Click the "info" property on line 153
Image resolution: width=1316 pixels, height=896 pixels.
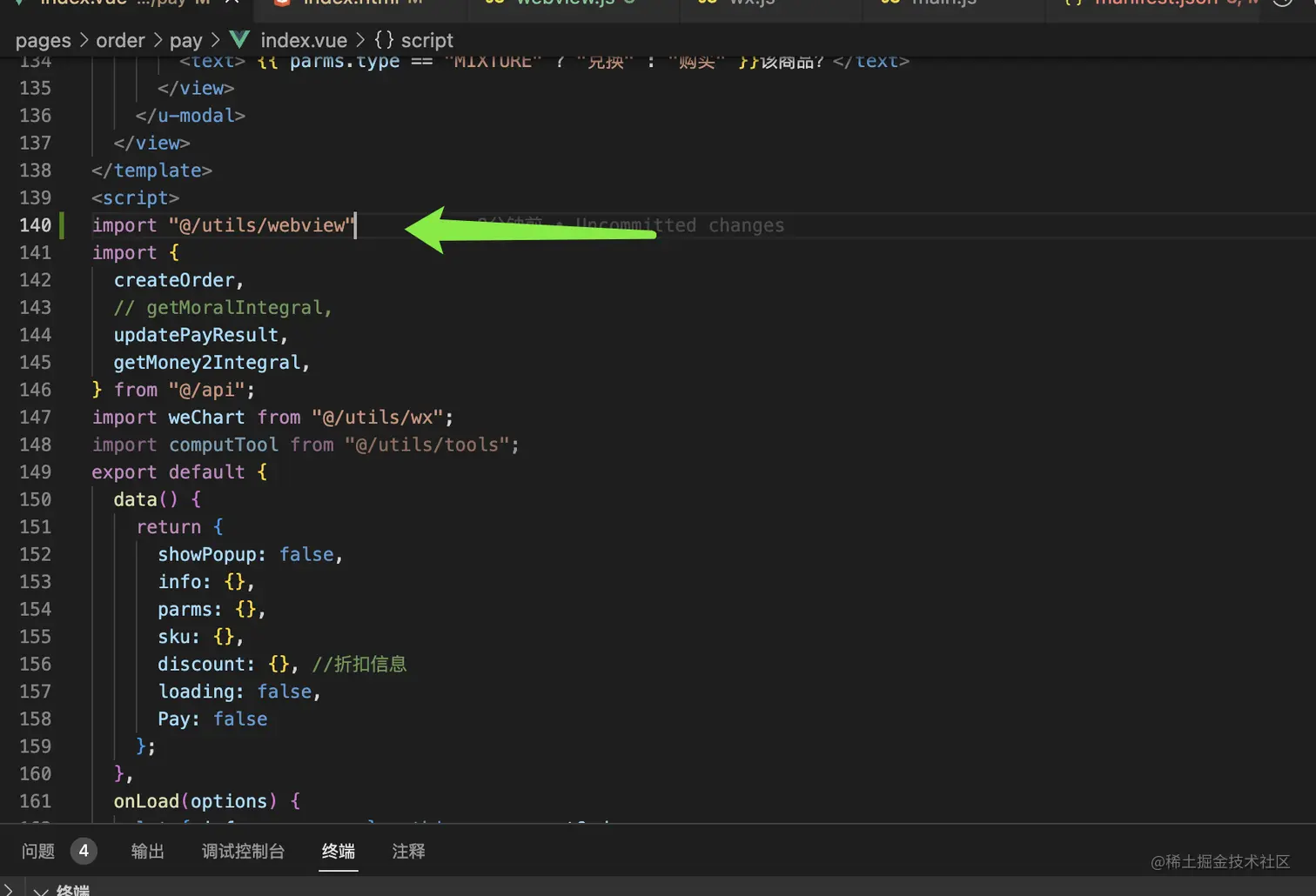(x=179, y=581)
